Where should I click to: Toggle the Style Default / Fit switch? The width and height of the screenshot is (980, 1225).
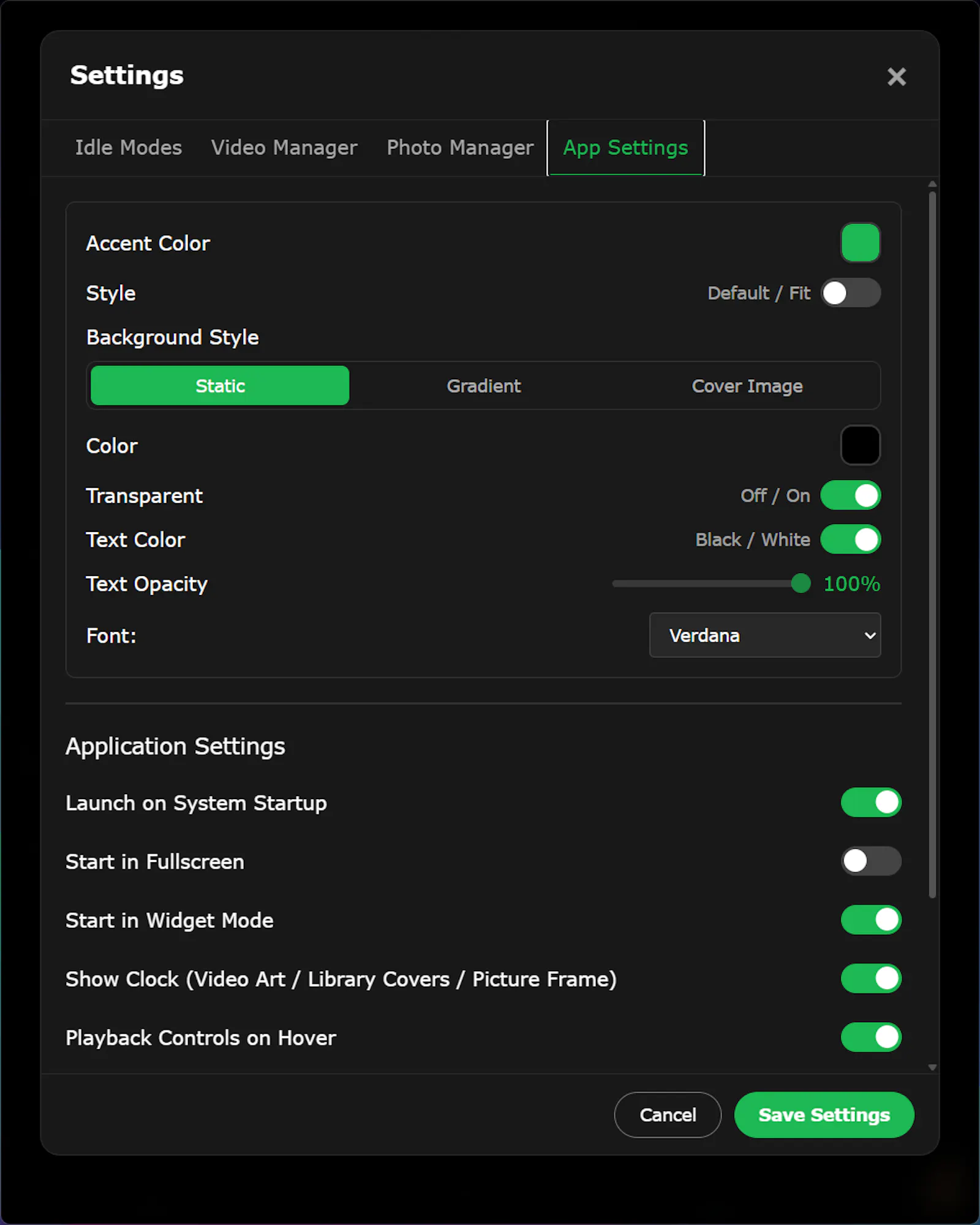(850, 293)
